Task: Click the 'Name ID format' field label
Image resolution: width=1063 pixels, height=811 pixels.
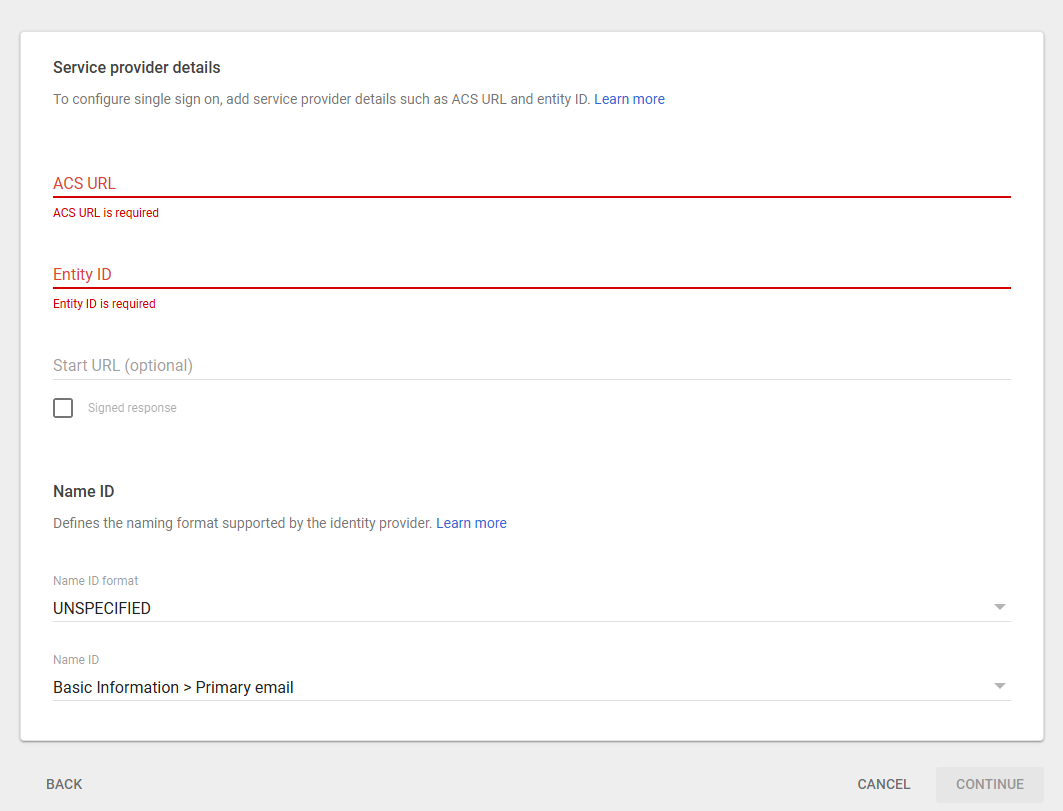Action: point(95,581)
